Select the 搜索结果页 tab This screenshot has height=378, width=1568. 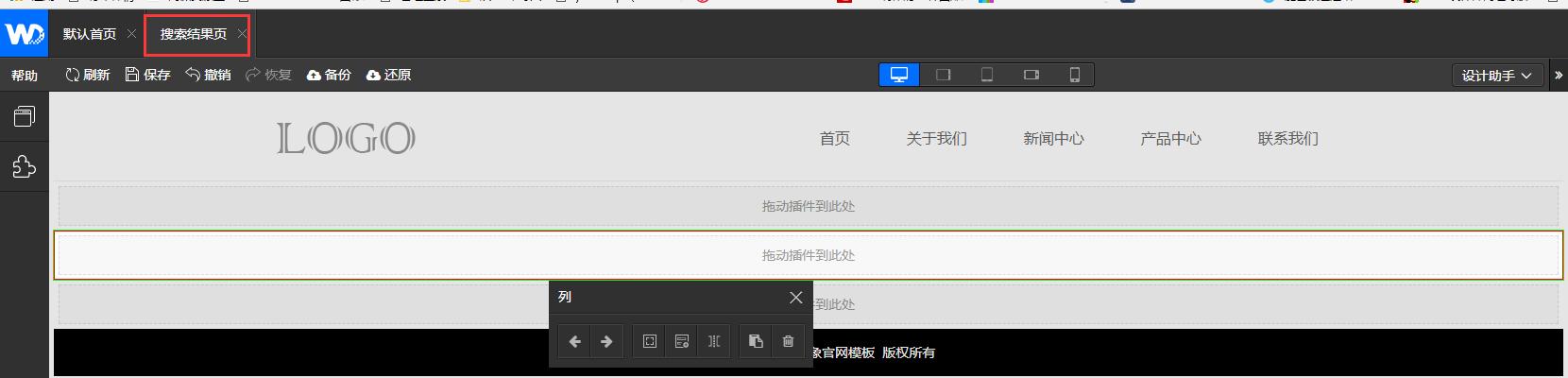coord(194,34)
